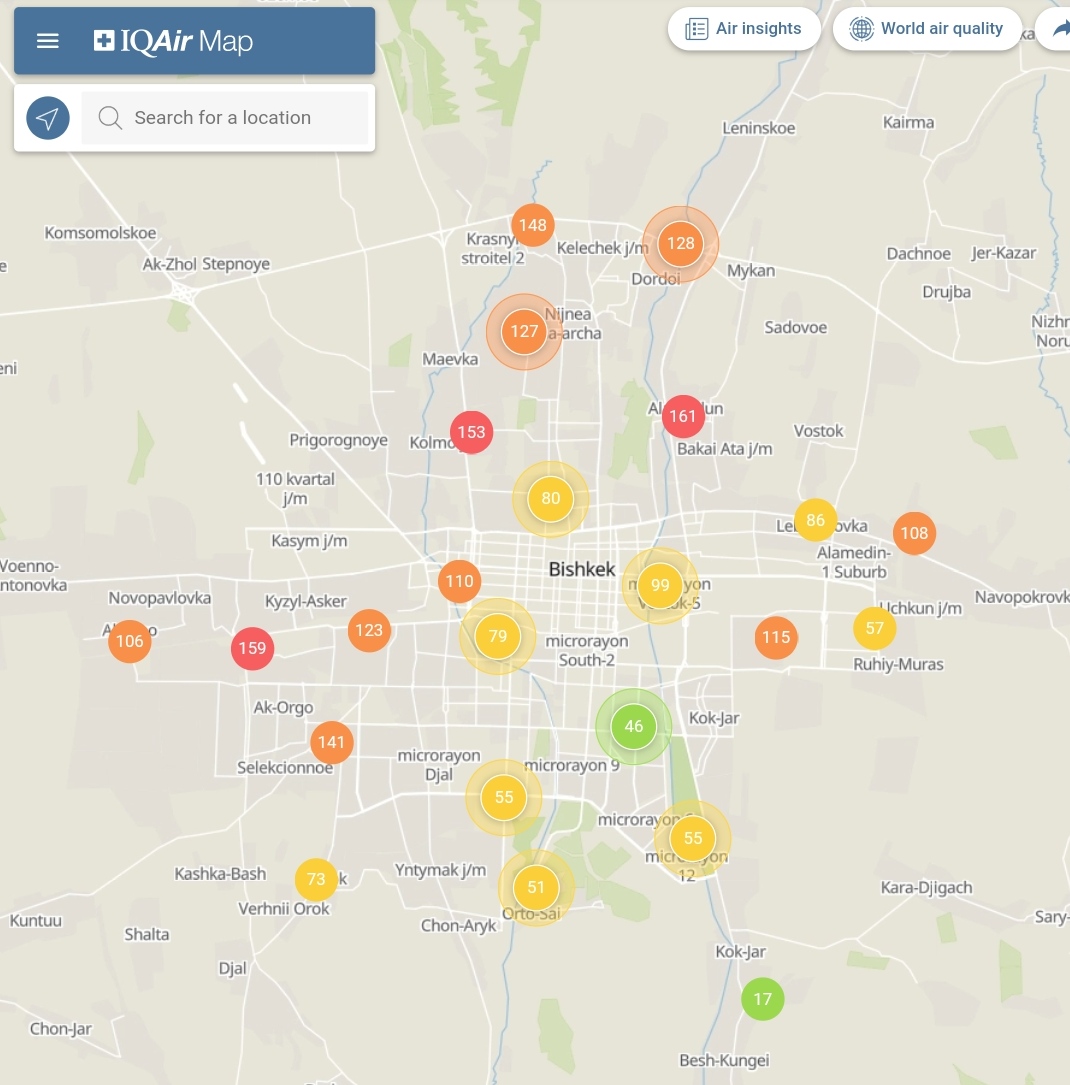
Task: Select the red 153 AQI marker
Action: (471, 432)
